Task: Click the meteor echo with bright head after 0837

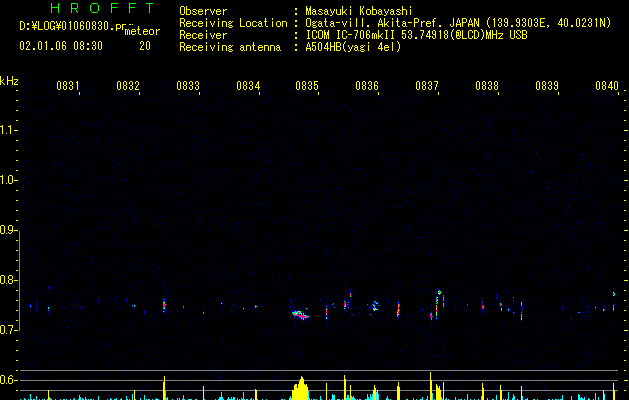Action: point(437,304)
